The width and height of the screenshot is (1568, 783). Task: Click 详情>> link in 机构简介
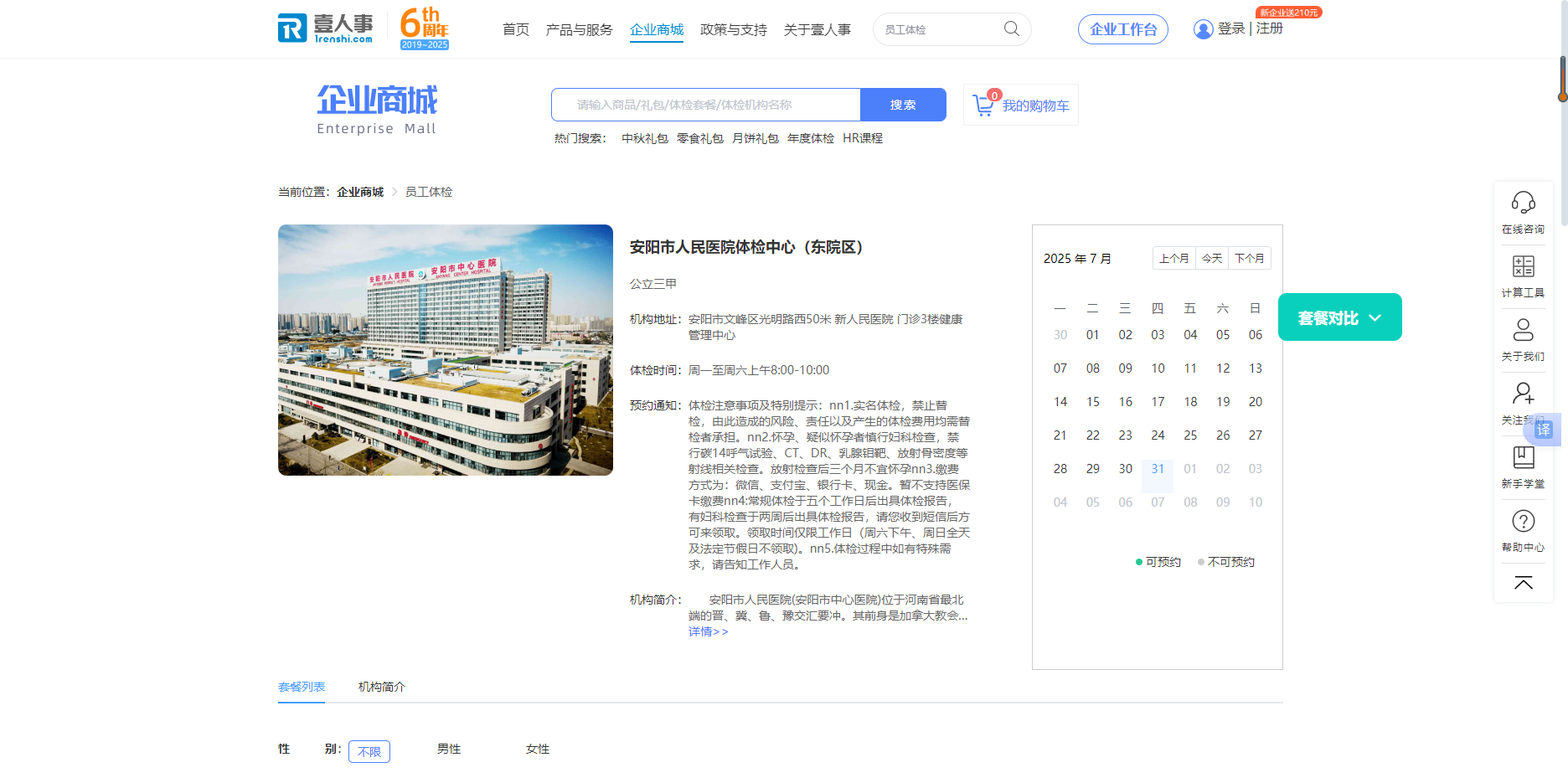(709, 631)
